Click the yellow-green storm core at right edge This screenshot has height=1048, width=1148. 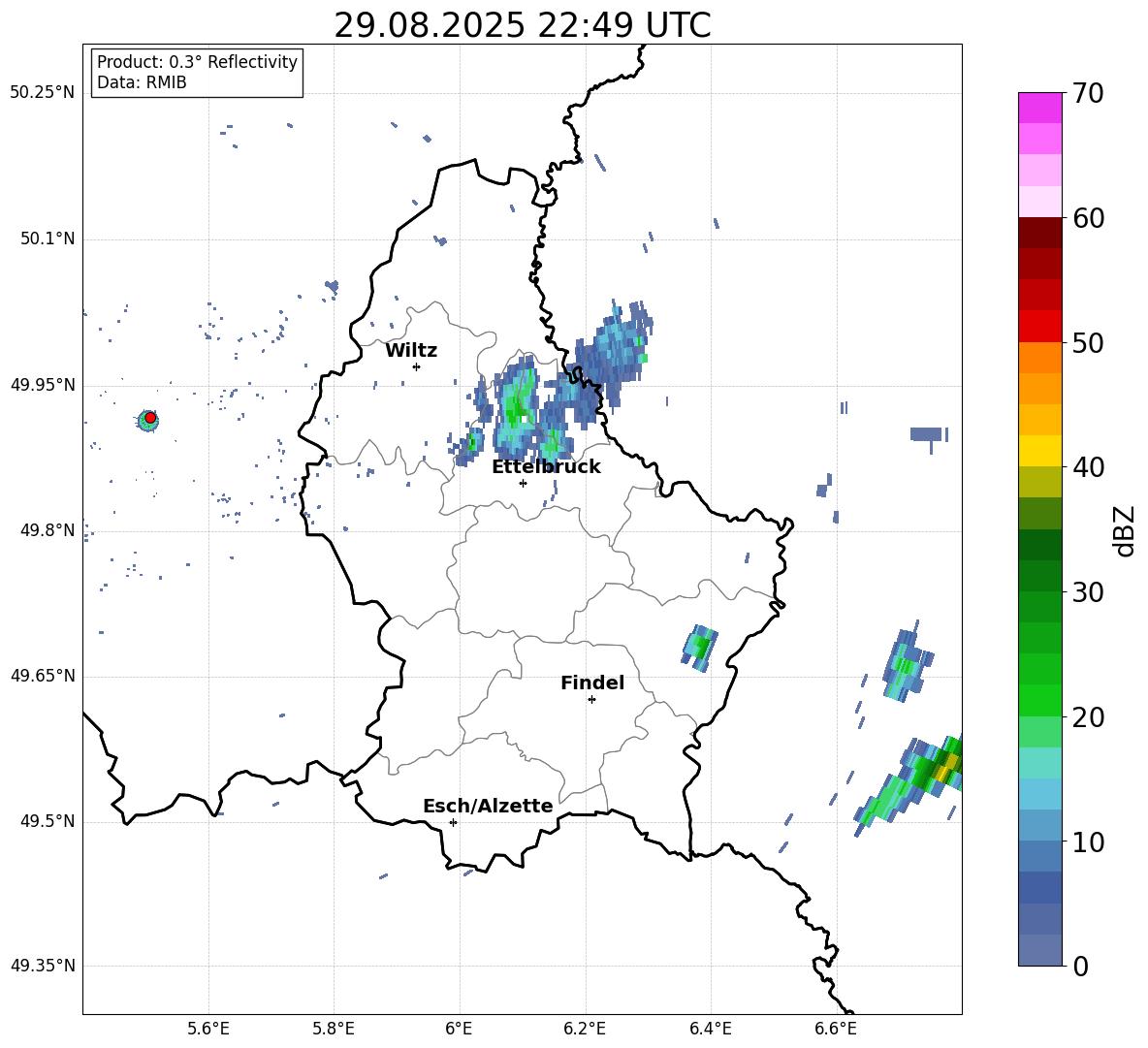click(x=940, y=766)
